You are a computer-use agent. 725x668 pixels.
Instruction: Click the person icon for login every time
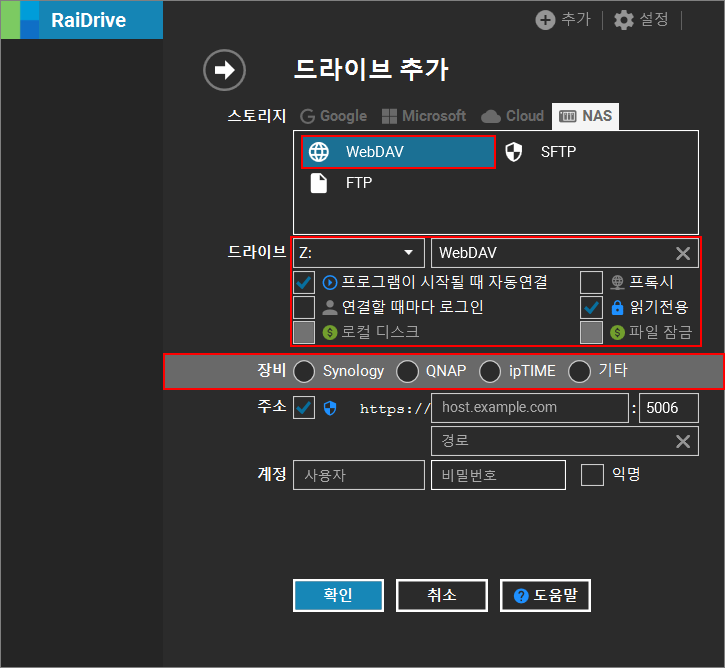(330, 307)
